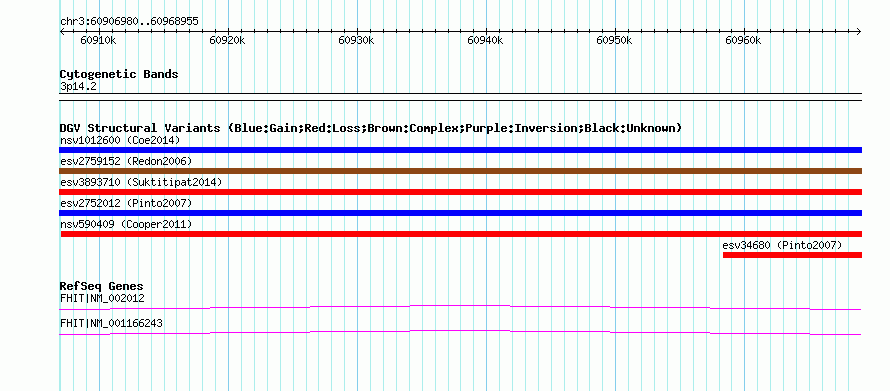
Task: Select the red esv3893710 loss variant bar
Action: (x=460, y=192)
